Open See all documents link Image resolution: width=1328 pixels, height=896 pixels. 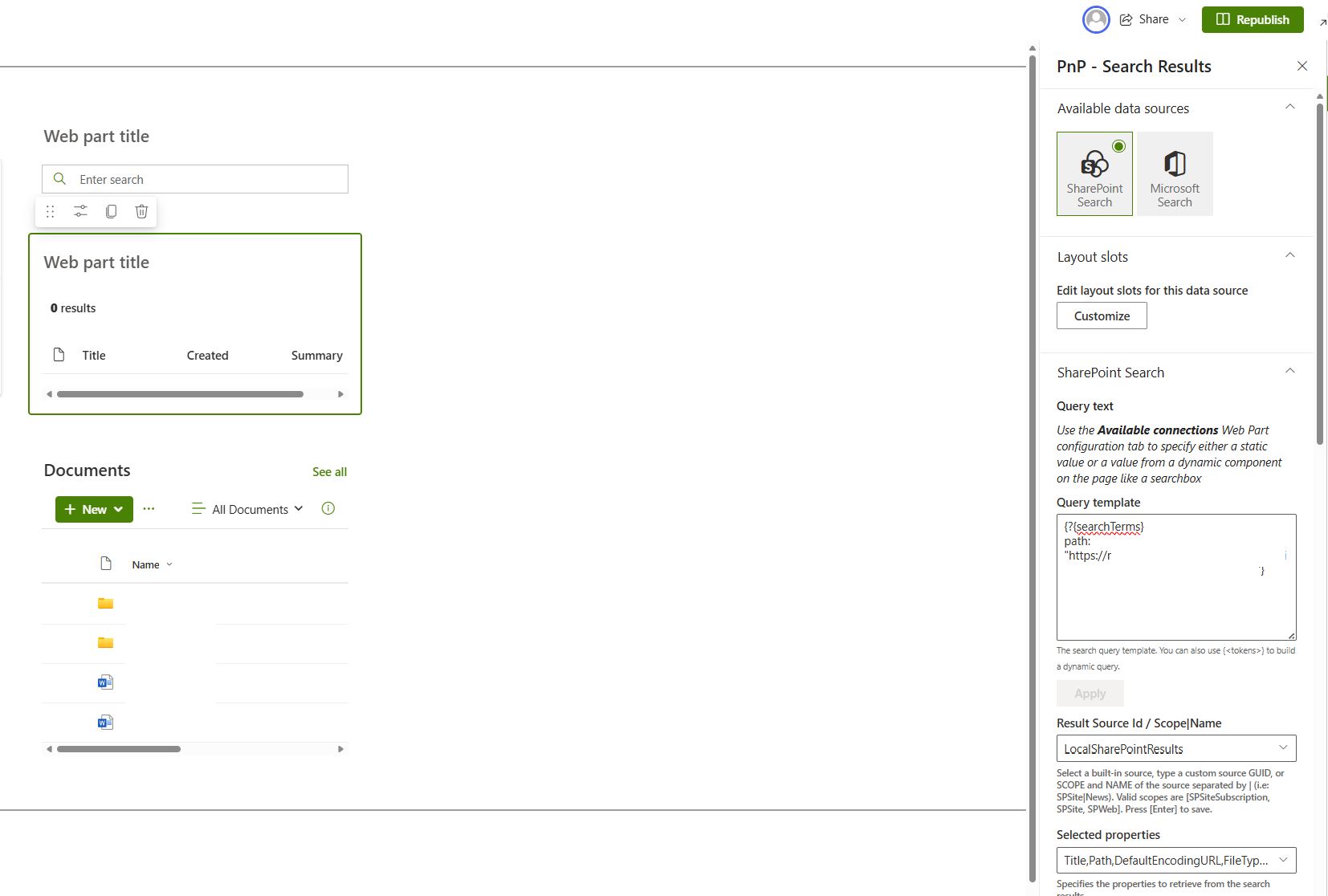[329, 471]
